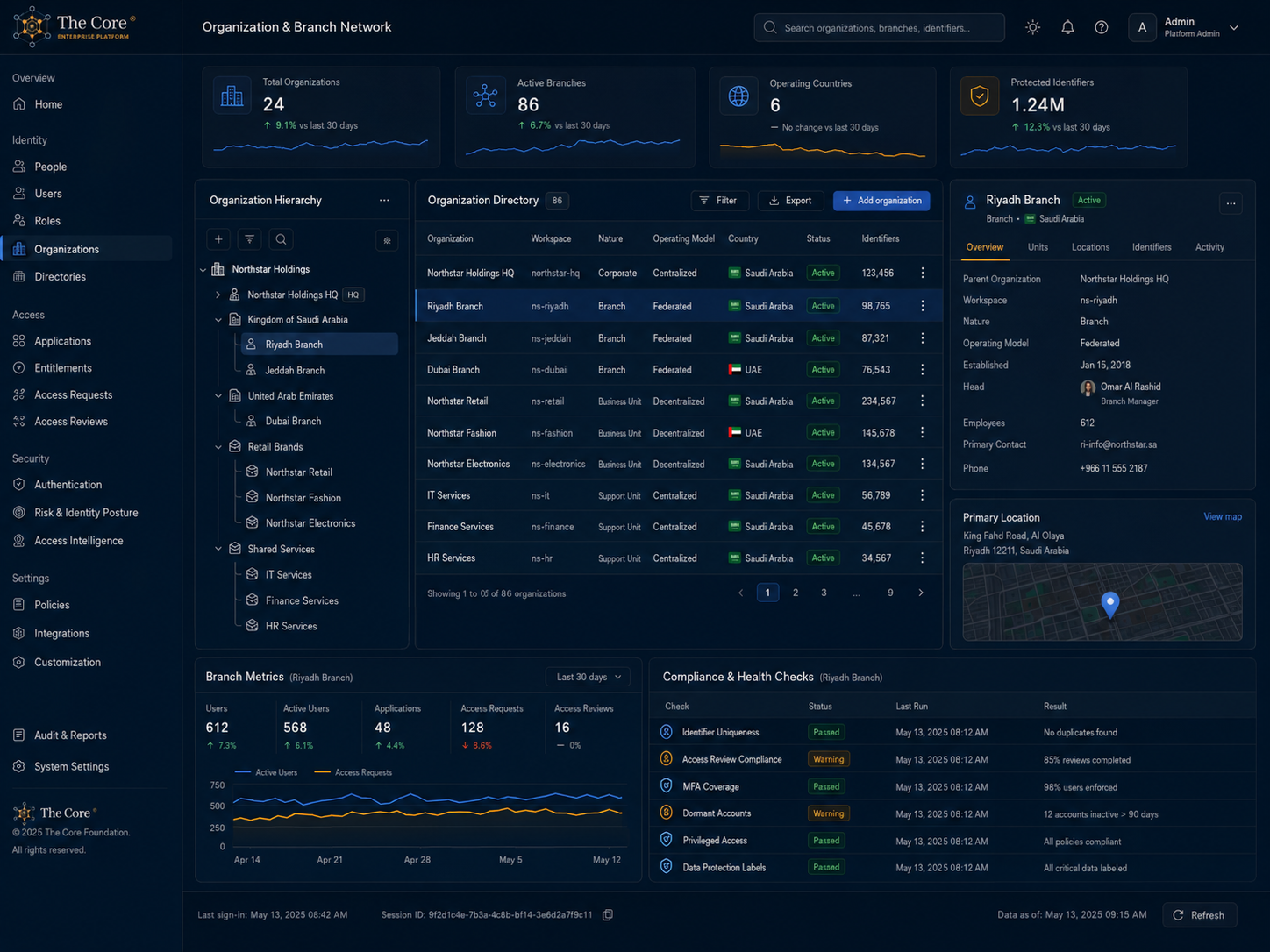Viewport: 1270px width, 952px height.
Task: Switch to the Locations tab
Action: (1090, 247)
